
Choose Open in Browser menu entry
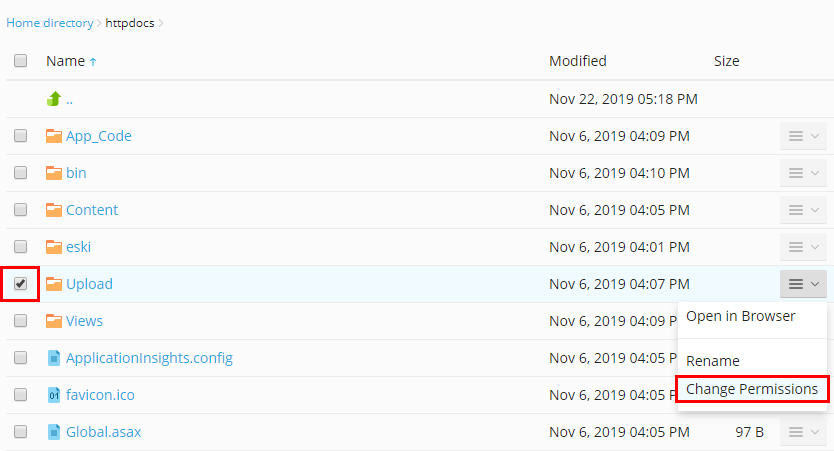(740, 316)
